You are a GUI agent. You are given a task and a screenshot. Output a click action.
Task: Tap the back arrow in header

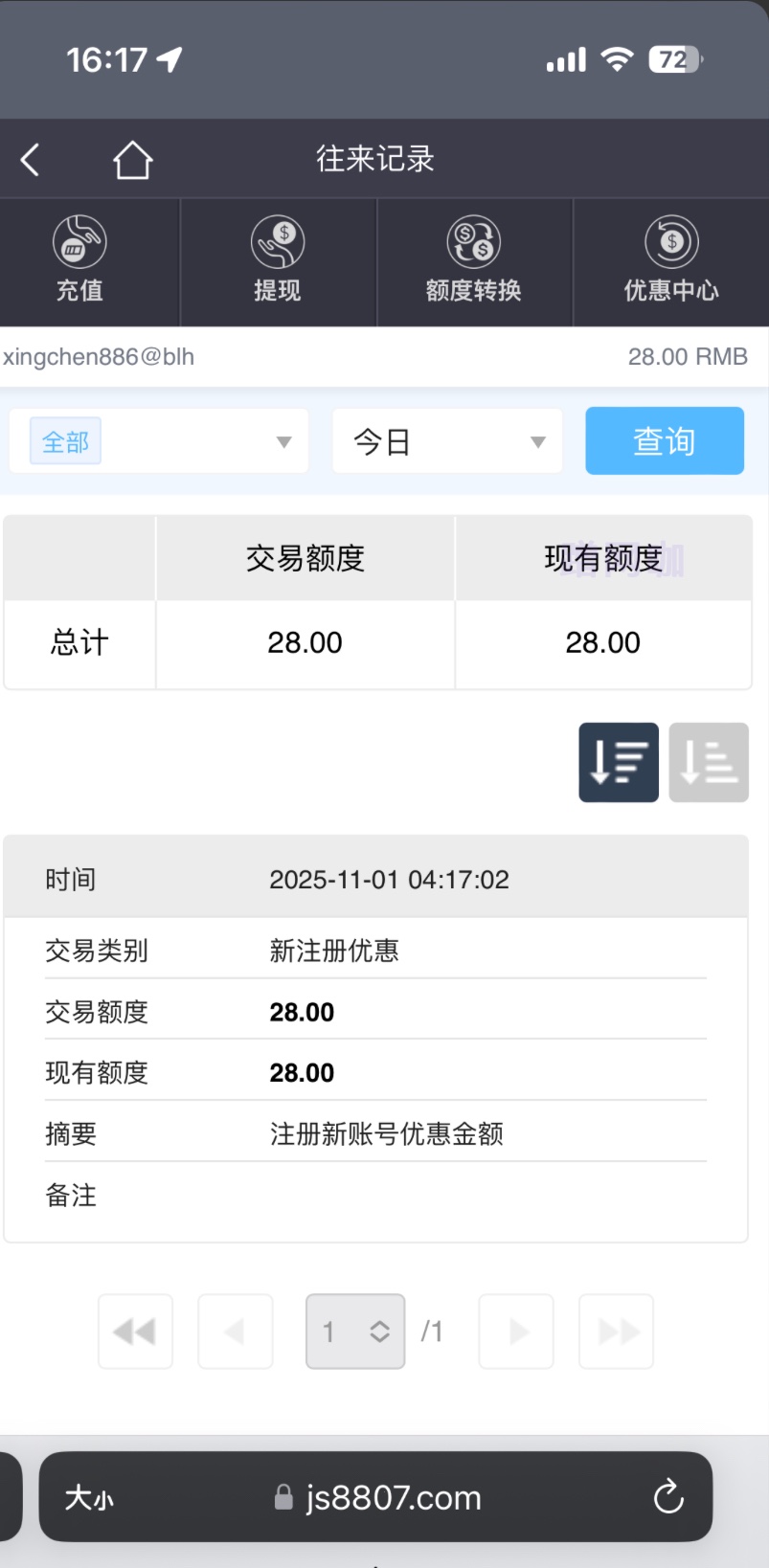tap(31, 160)
